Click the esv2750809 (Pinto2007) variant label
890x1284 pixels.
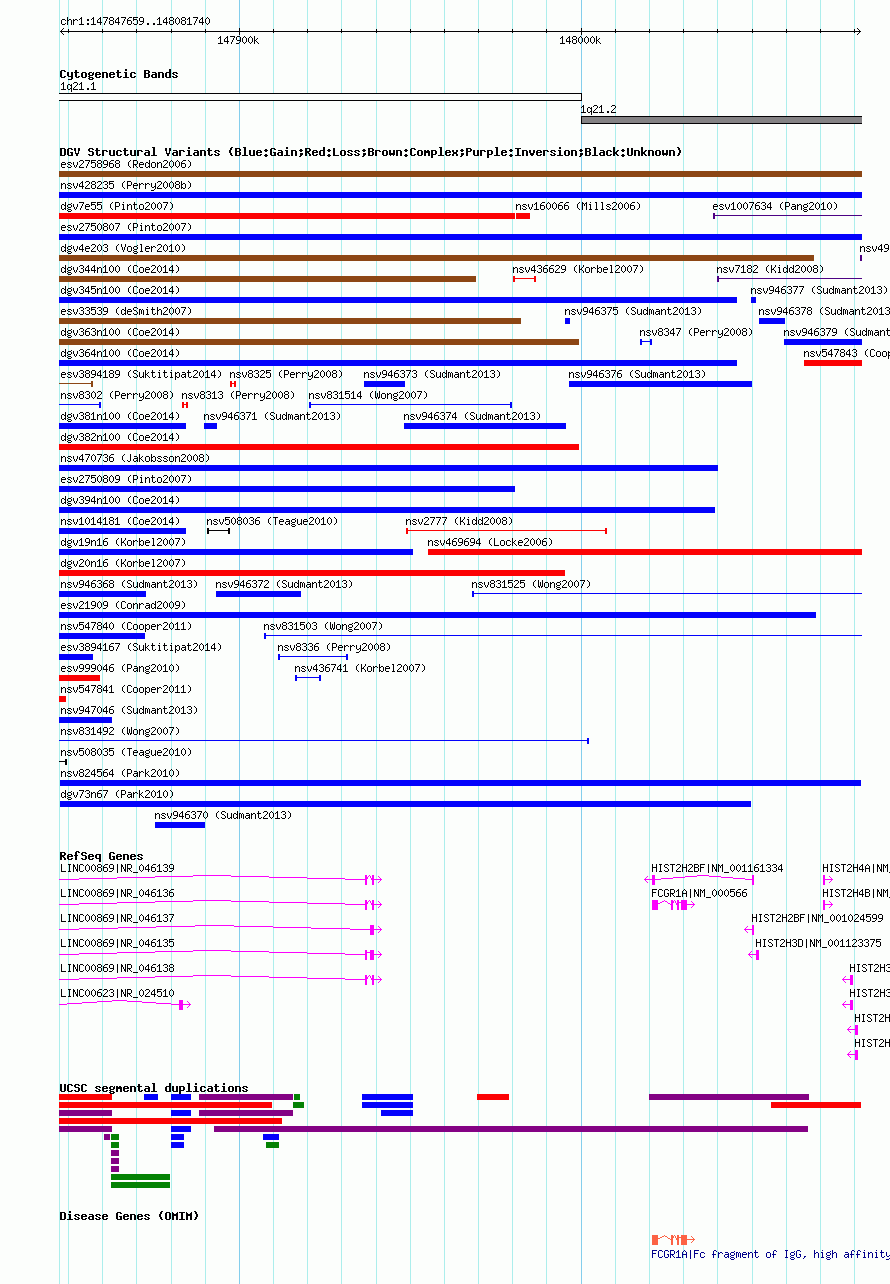pyautogui.click(x=125, y=479)
